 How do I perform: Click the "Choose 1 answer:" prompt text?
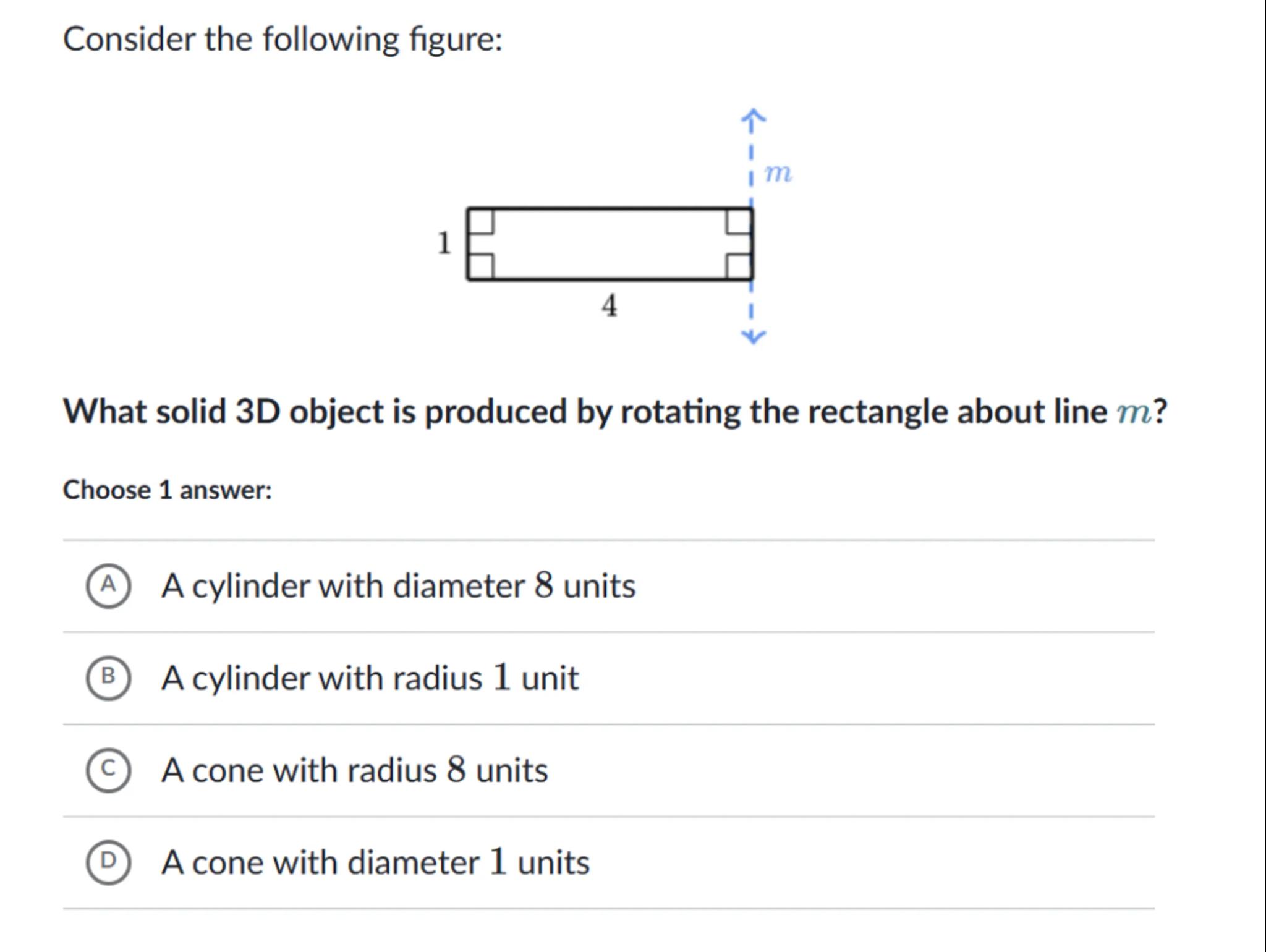click(x=168, y=490)
